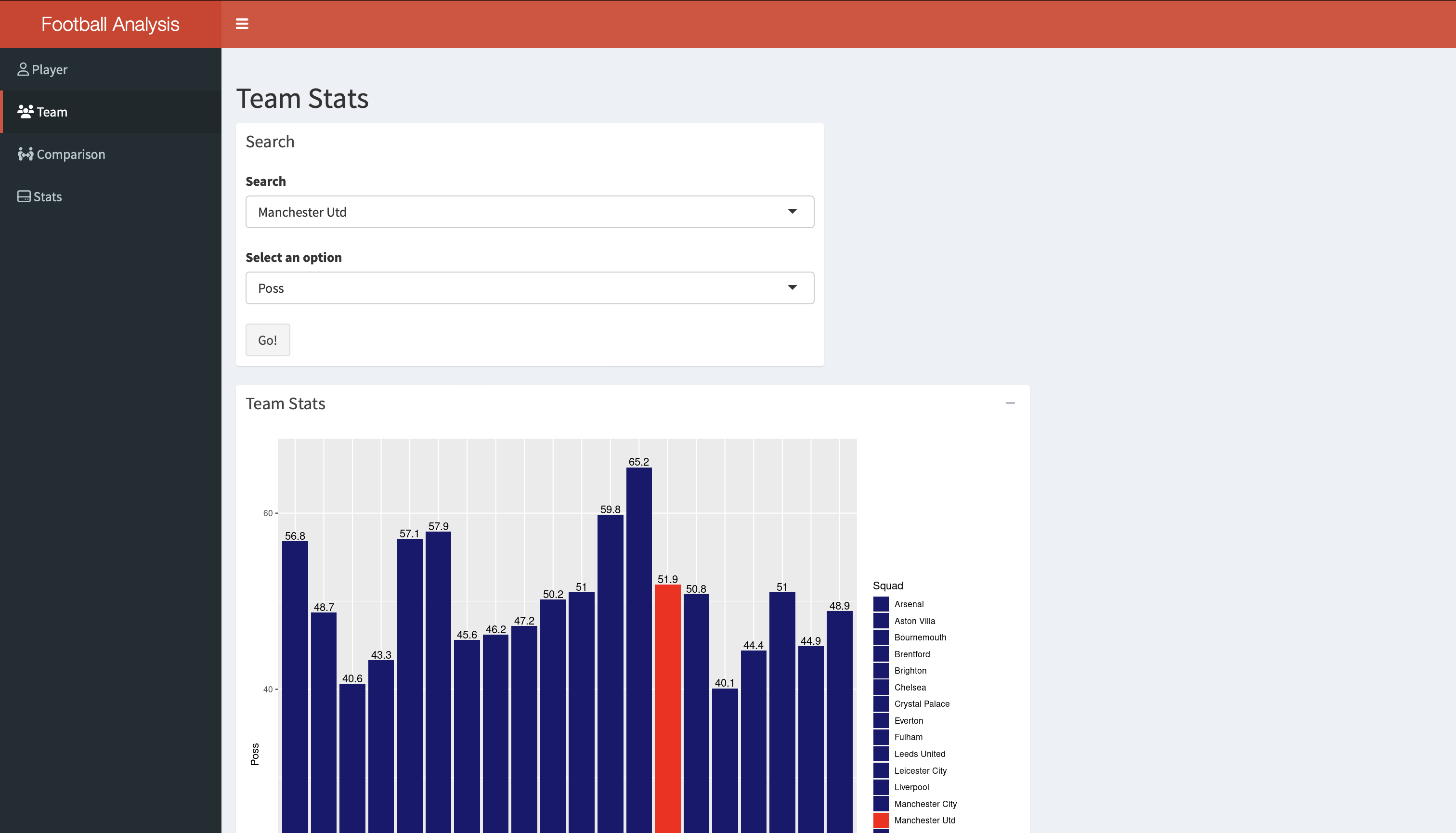The width and height of the screenshot is (1456, 833).
Task: Open the Stats menu item
Action: [48, 197]
